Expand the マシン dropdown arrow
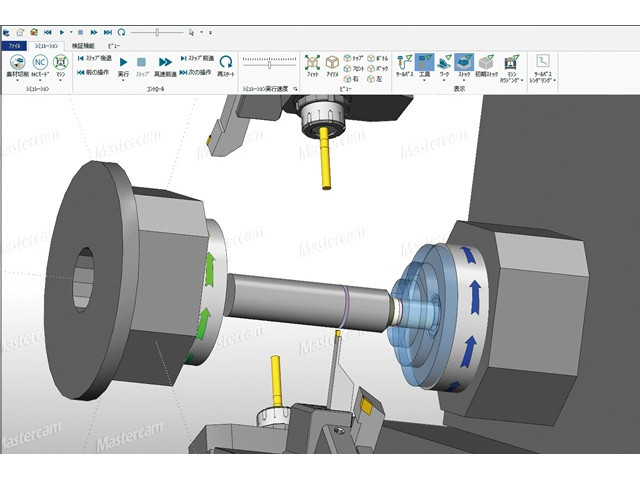The width and height of the screenshot is (640, 480). (x=61, y=80)
